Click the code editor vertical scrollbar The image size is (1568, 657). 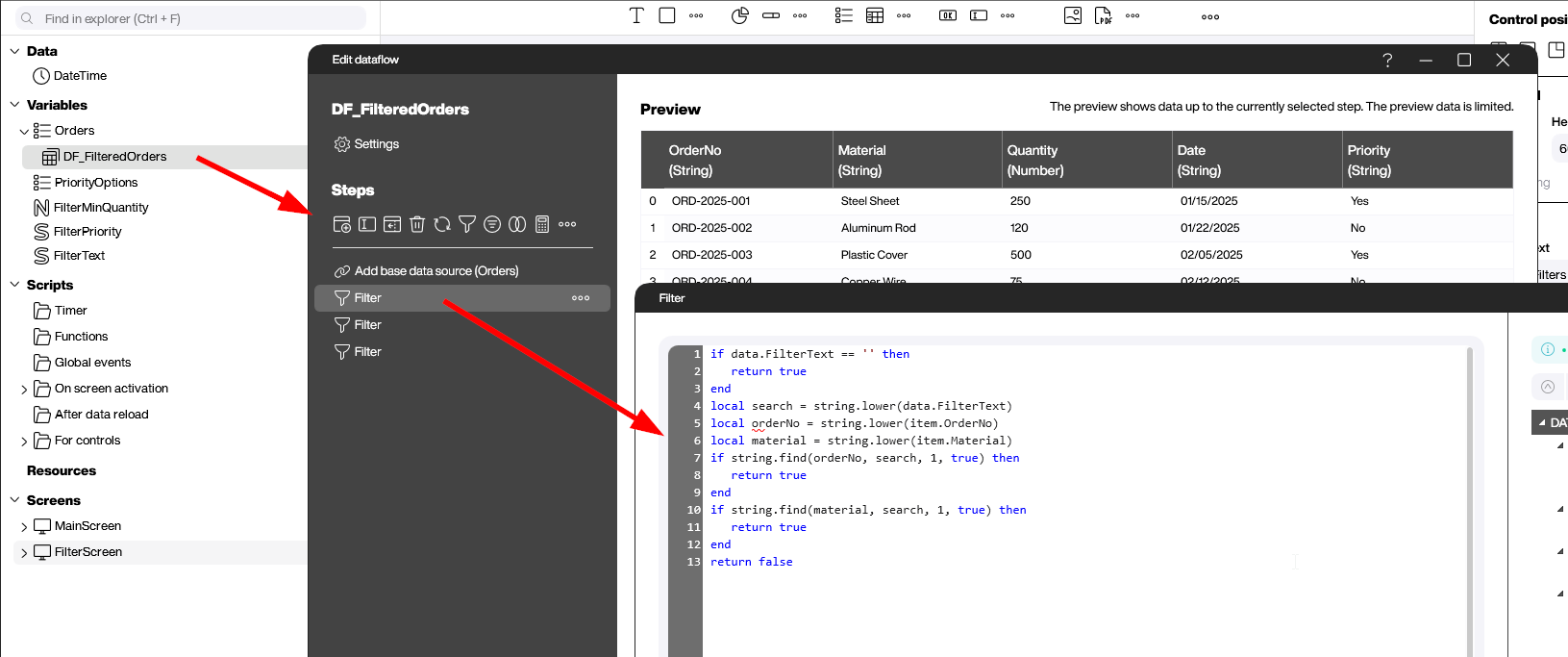tap(1470, 501)
